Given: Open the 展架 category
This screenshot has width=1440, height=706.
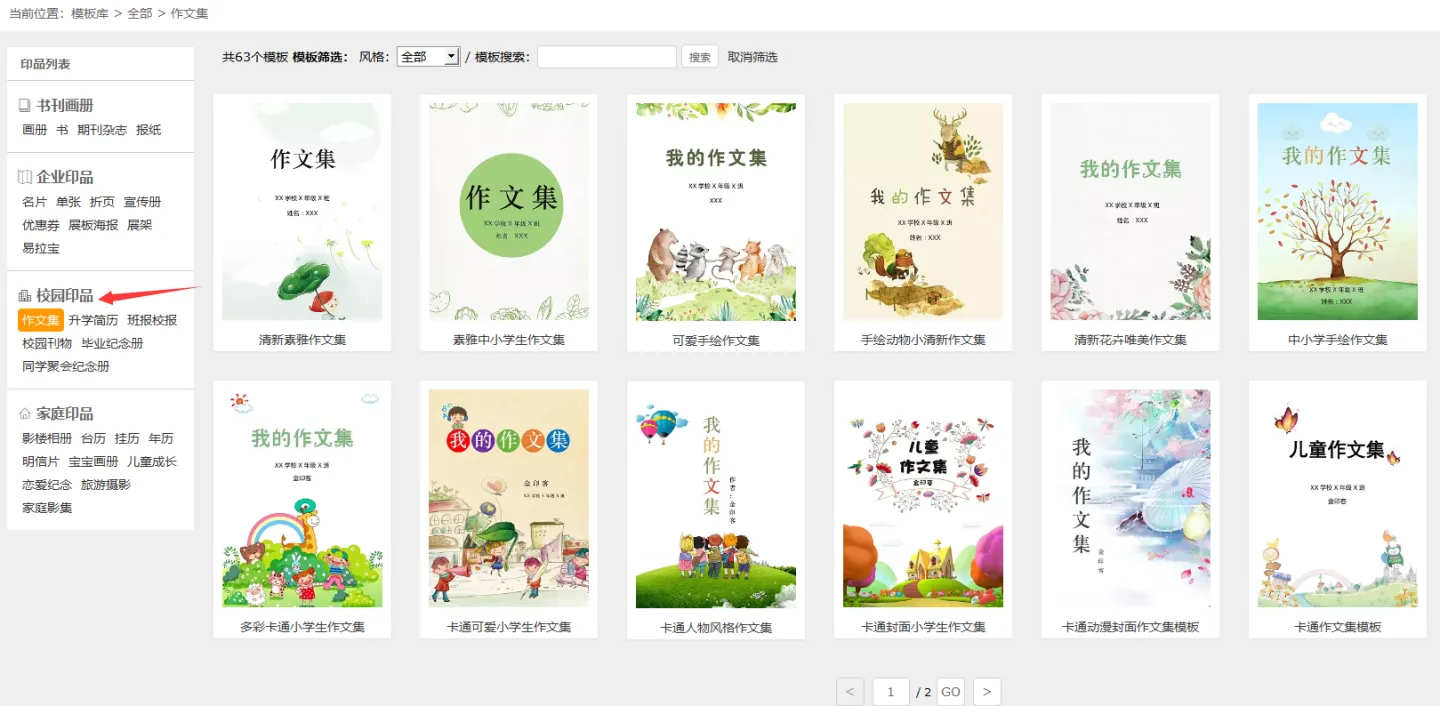Looking at the screenshot, I should tap(140, 225).
